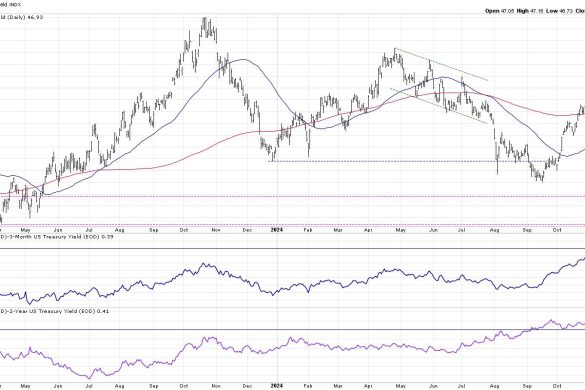The height and width of the screenshot is (390, 585).
Task: Click the October 2023 peak price bars
Action: pos(208,28)
